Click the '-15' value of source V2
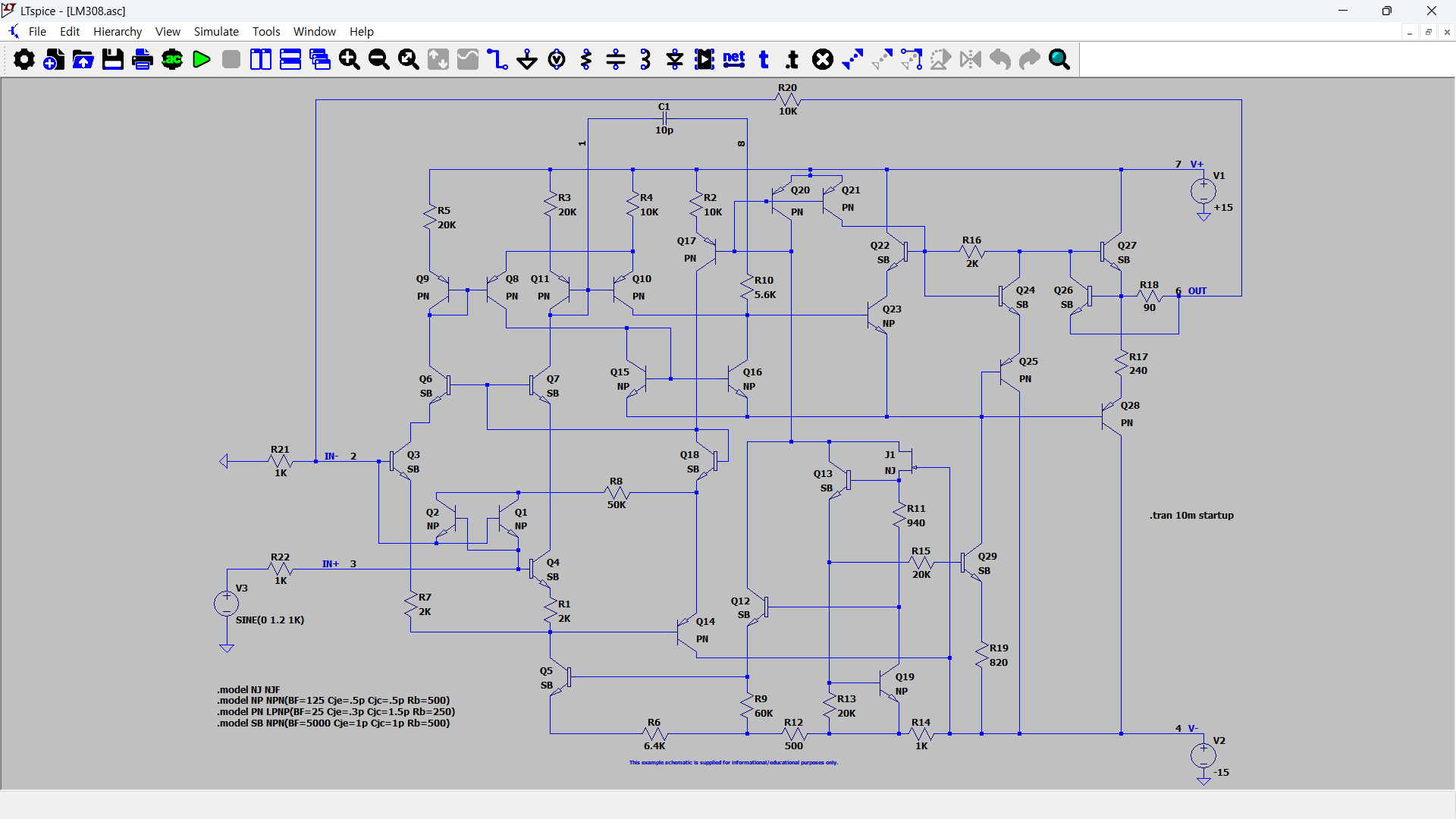The height and width of the screenshot is (819, 1456). 1221,772
